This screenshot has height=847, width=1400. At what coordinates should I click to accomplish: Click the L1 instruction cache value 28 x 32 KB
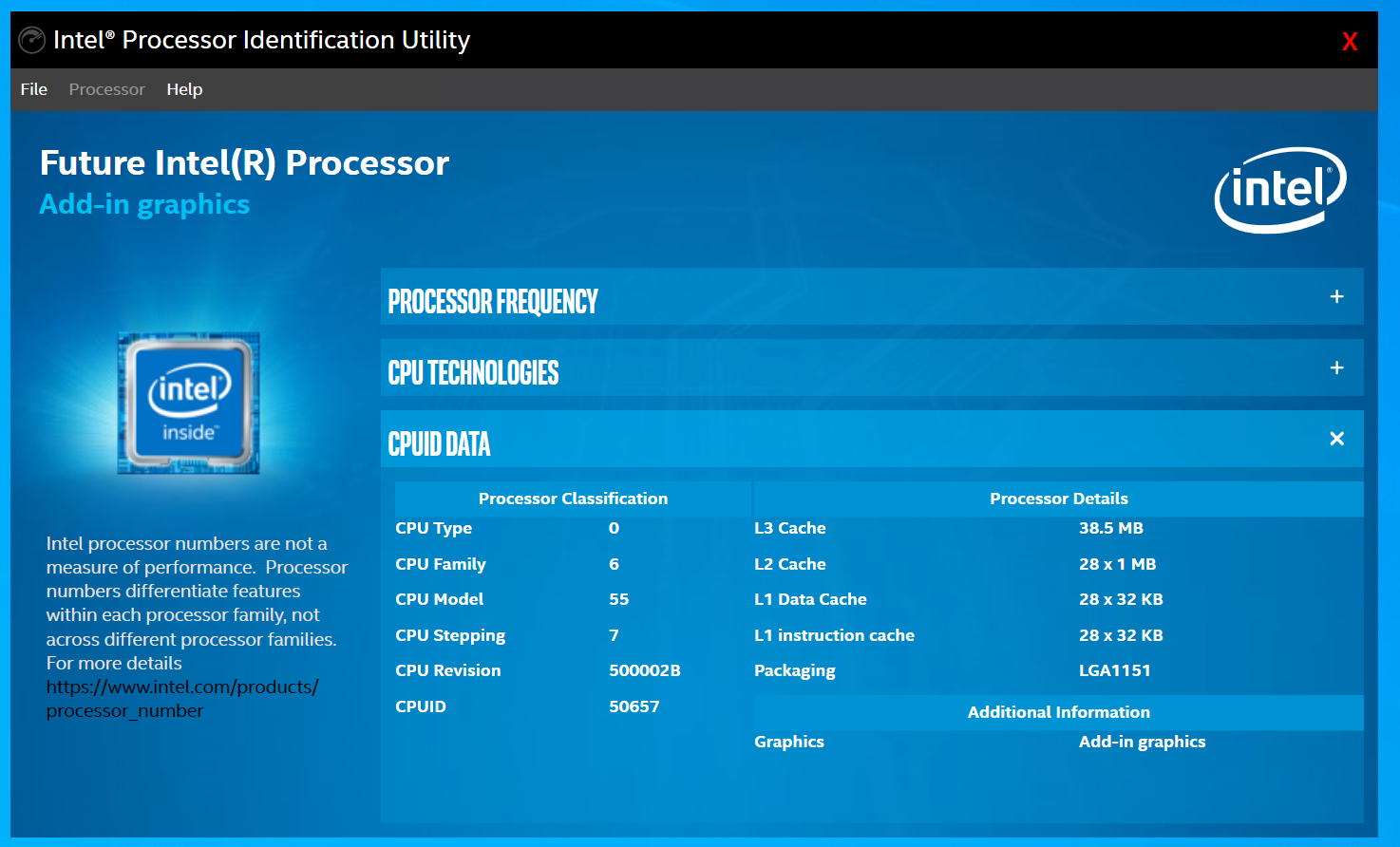tap(1121, 635)
